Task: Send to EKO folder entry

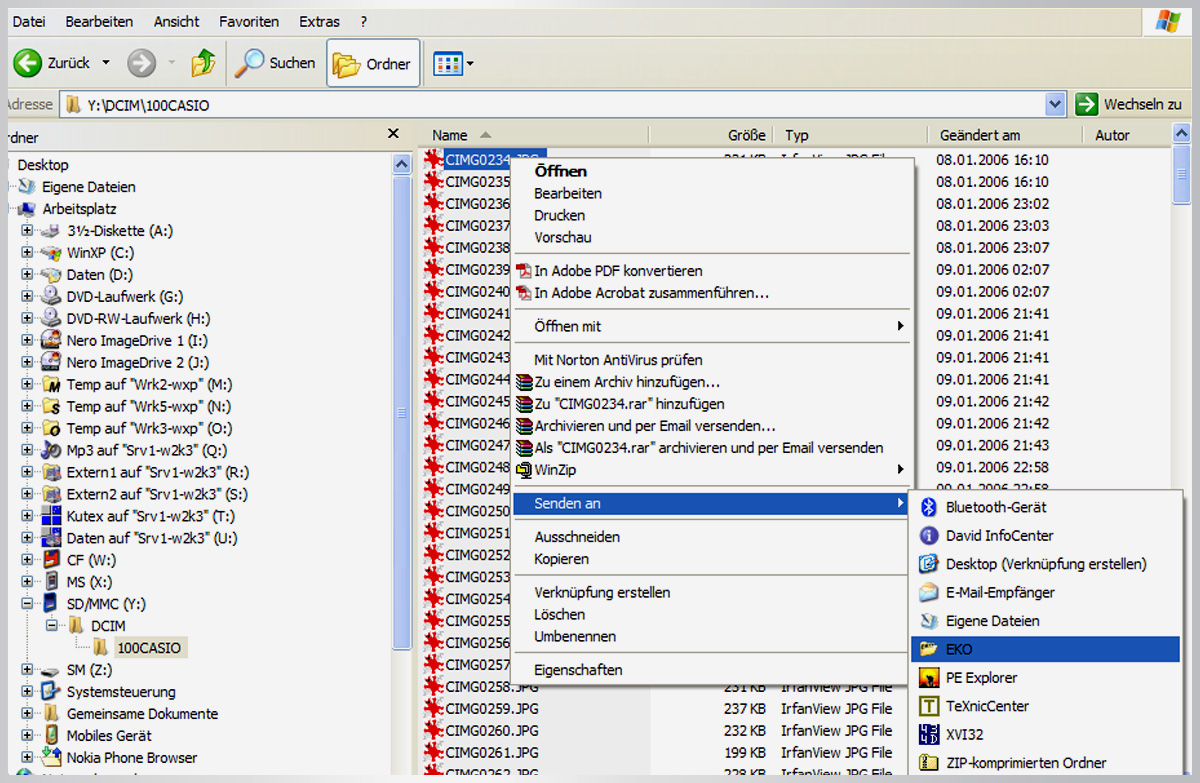Action: coord(1046,649)
